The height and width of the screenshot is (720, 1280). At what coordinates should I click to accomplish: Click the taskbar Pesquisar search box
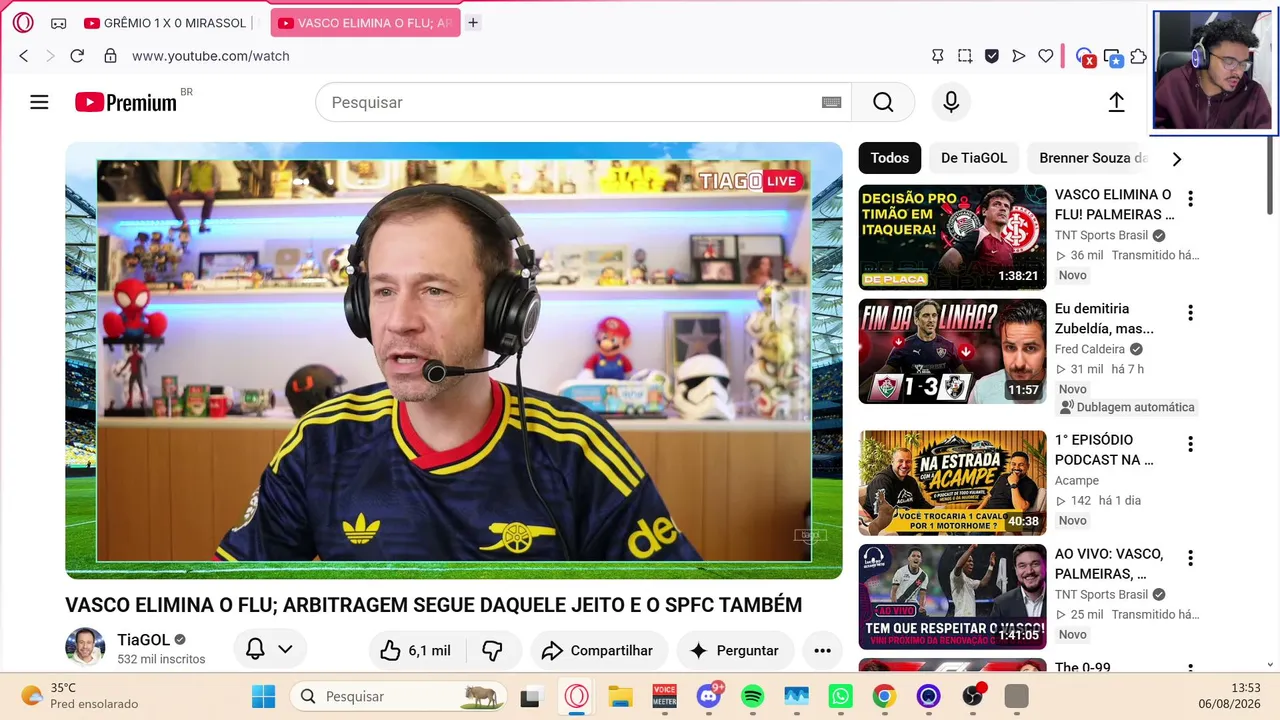coord(400,696)
